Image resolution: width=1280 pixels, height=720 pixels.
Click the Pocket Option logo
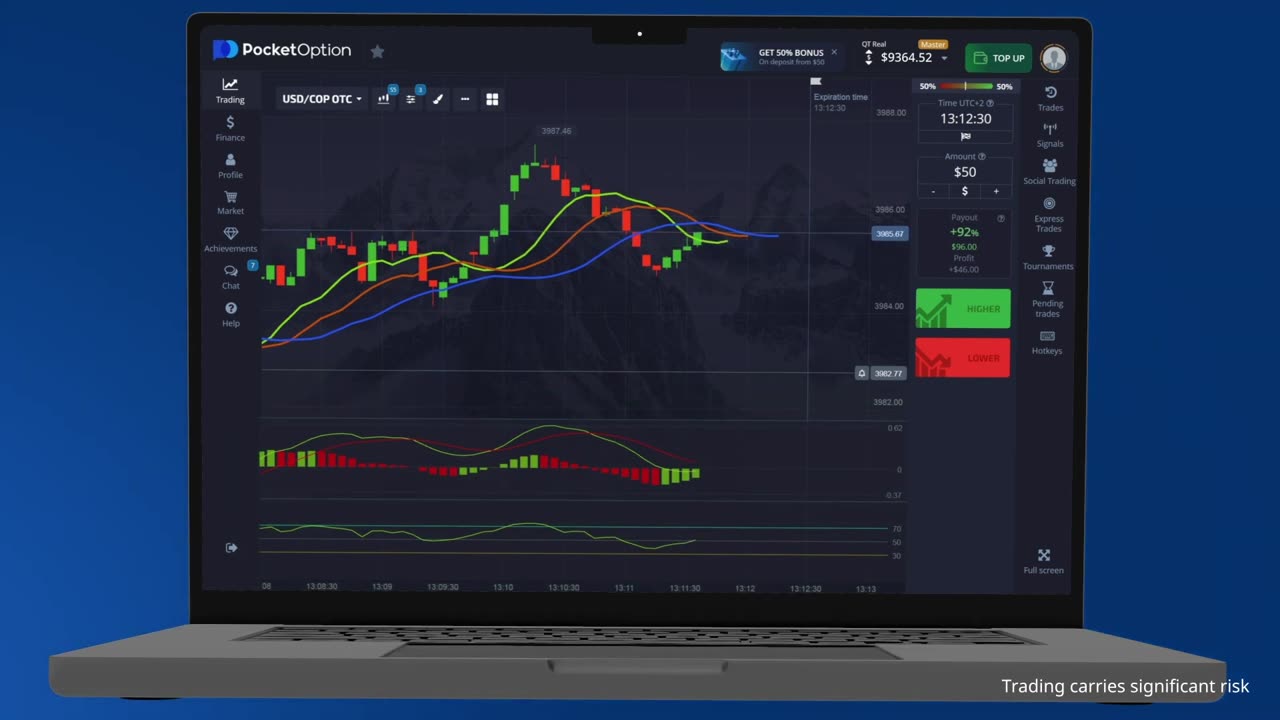coord(282,50)
